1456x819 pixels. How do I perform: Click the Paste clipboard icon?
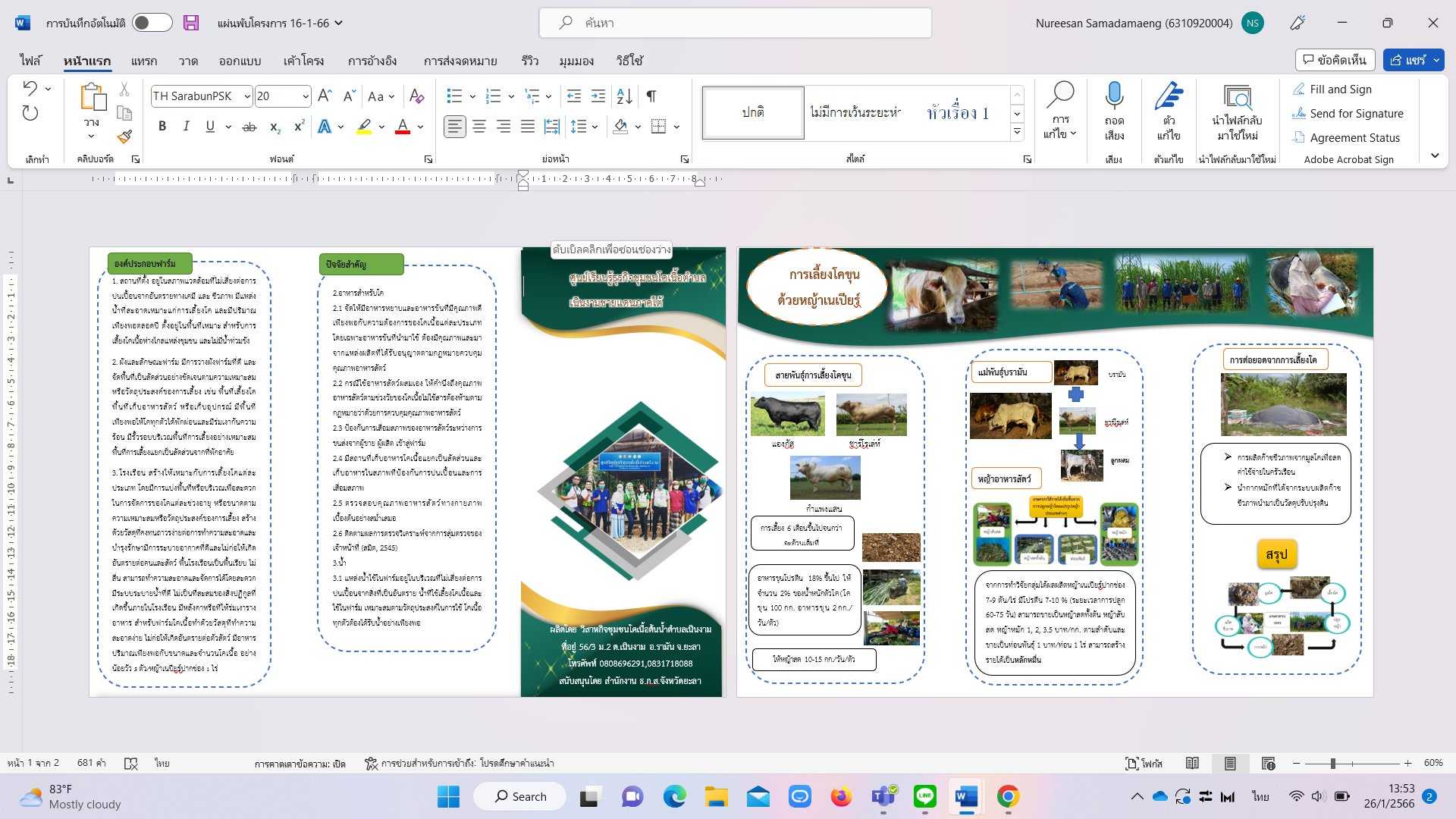(x=92, y=97)
